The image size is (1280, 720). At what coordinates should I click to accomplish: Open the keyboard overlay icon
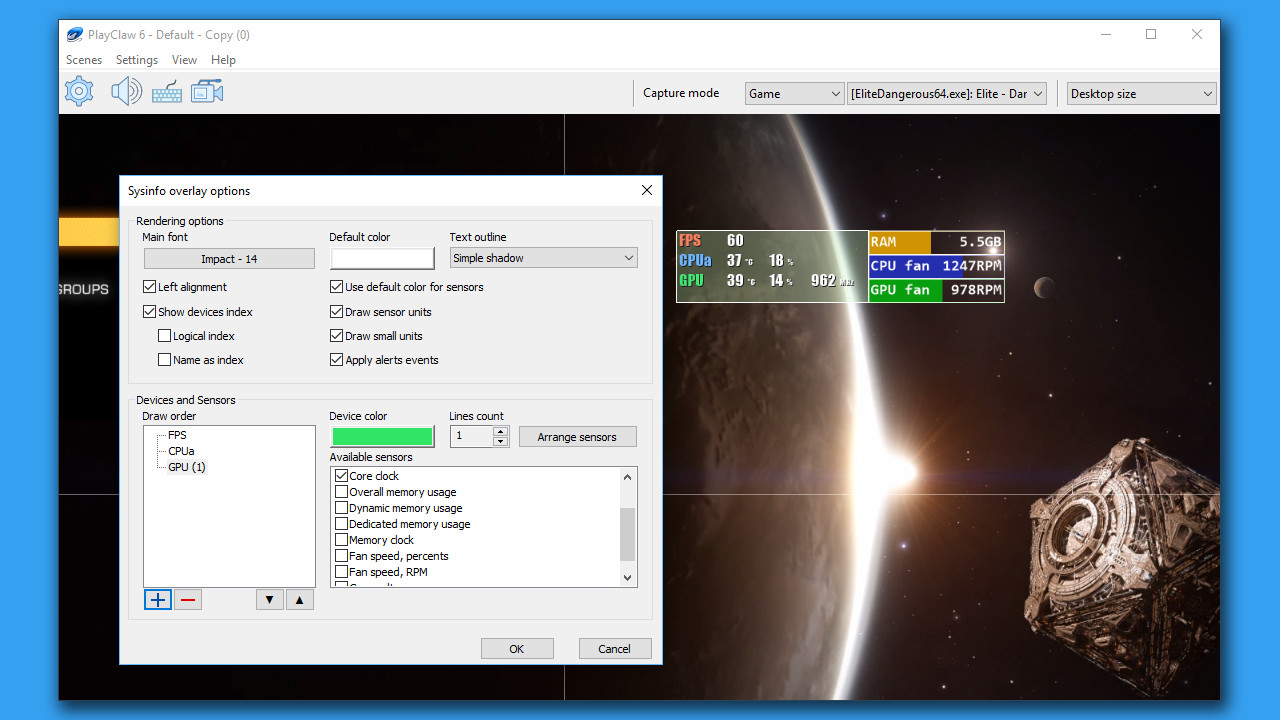166,90
